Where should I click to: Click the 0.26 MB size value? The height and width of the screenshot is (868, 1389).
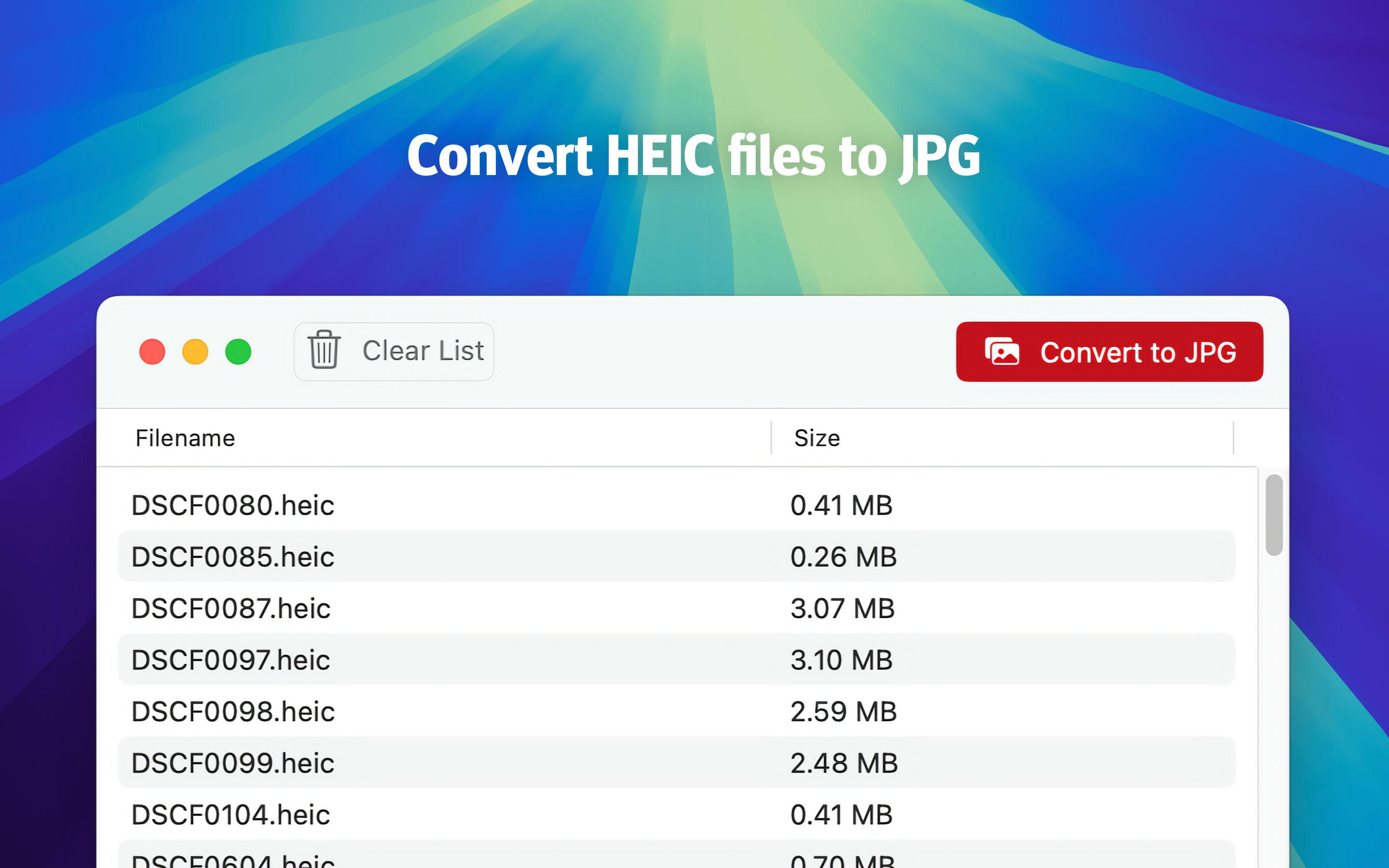843,557
